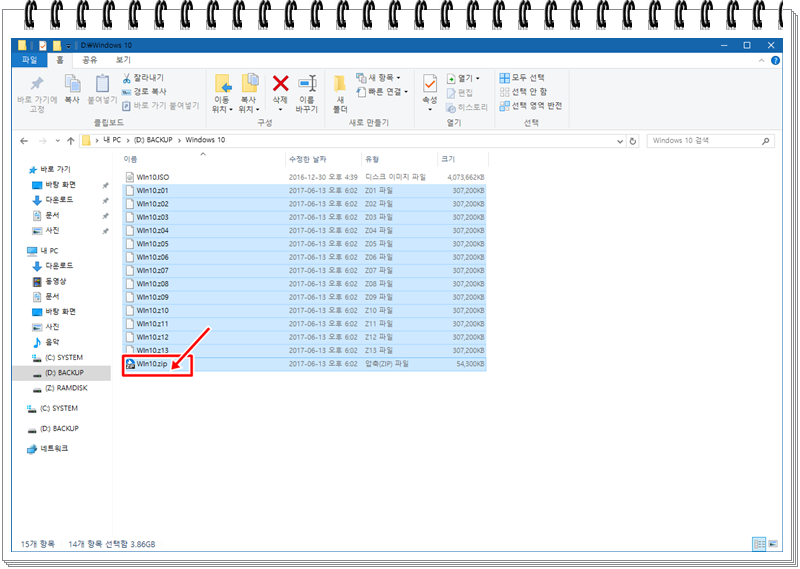Open the recent locations dropdown arrow

(x=58, y=141)
